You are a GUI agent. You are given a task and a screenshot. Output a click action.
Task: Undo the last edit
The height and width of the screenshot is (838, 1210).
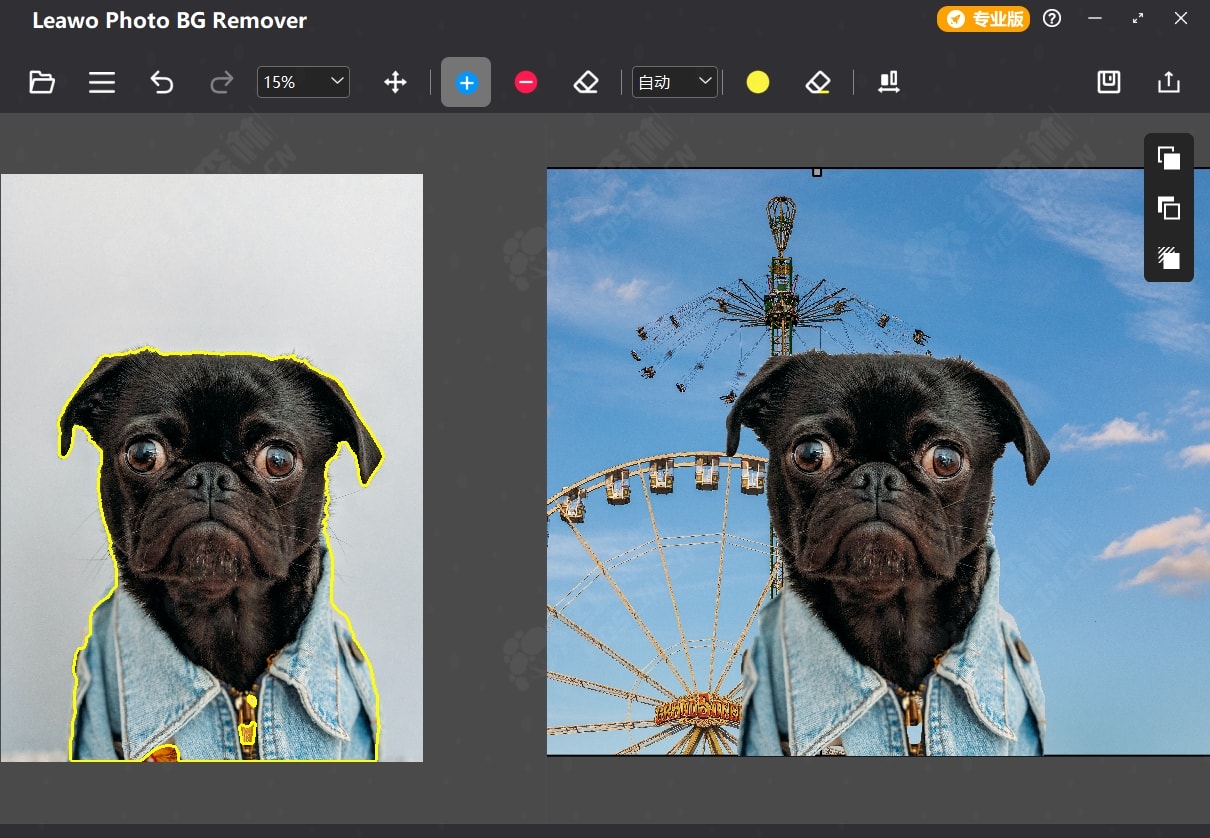point(162,82)
